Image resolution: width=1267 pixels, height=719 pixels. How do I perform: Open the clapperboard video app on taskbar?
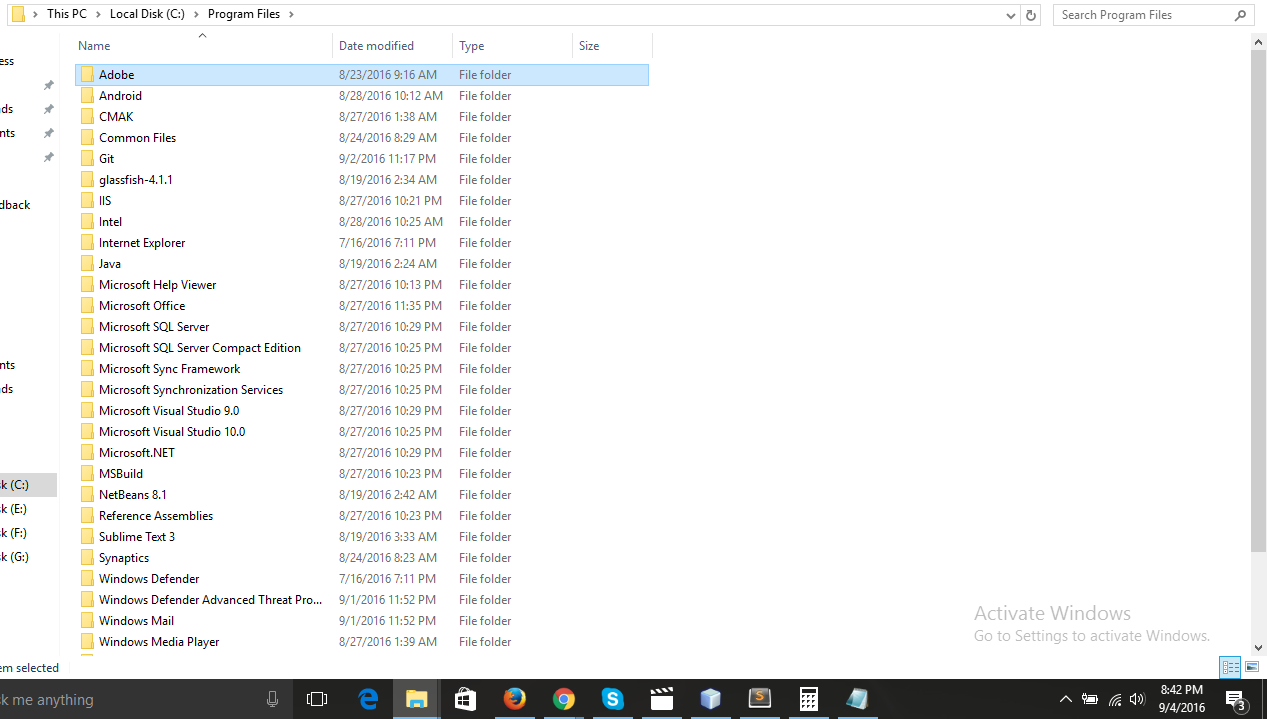tap(662, 699)
